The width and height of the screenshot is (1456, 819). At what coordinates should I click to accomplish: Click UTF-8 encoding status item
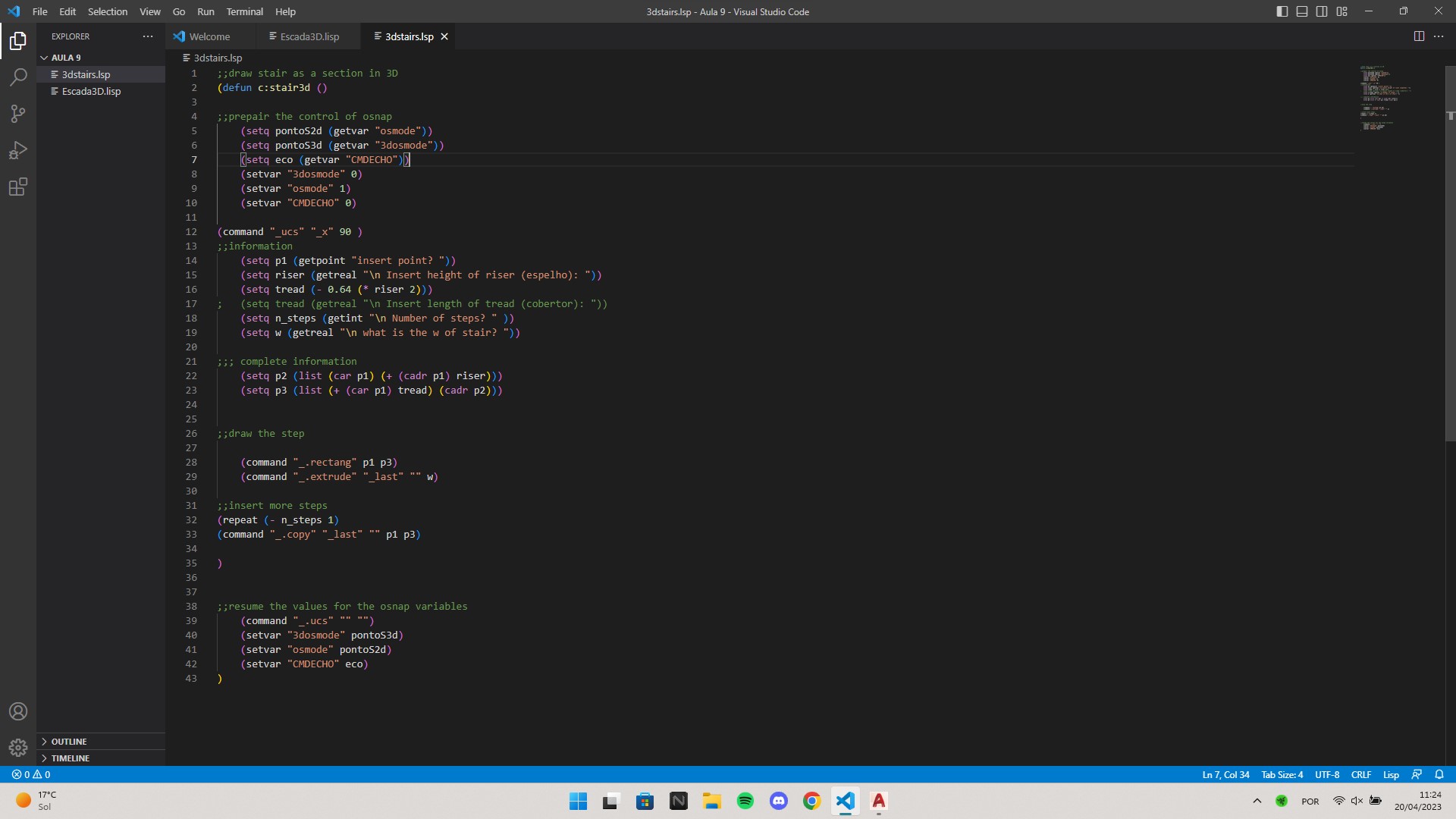click(x=1327, y=774)
